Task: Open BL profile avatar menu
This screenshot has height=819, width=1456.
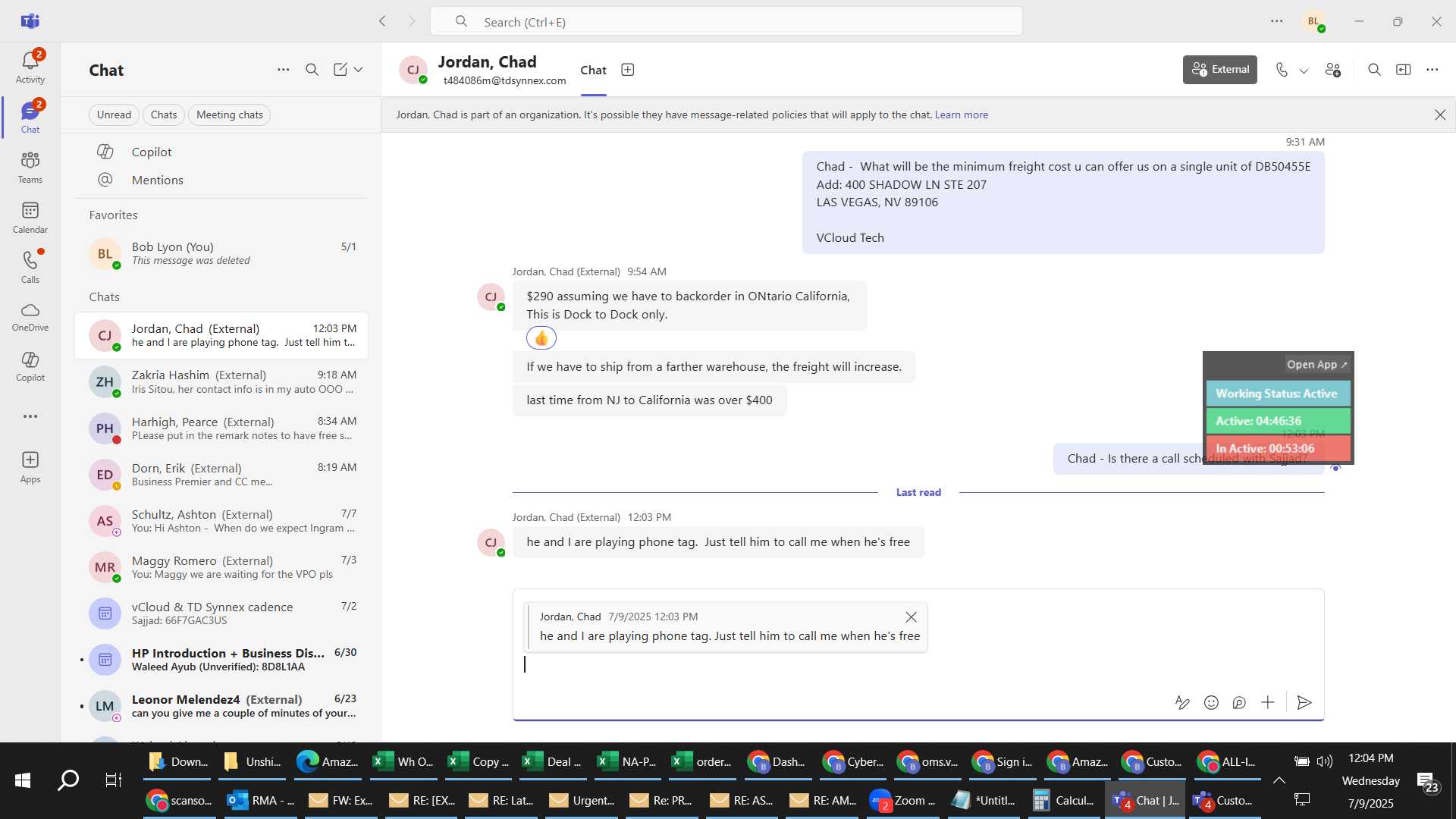Action: 1314,21
